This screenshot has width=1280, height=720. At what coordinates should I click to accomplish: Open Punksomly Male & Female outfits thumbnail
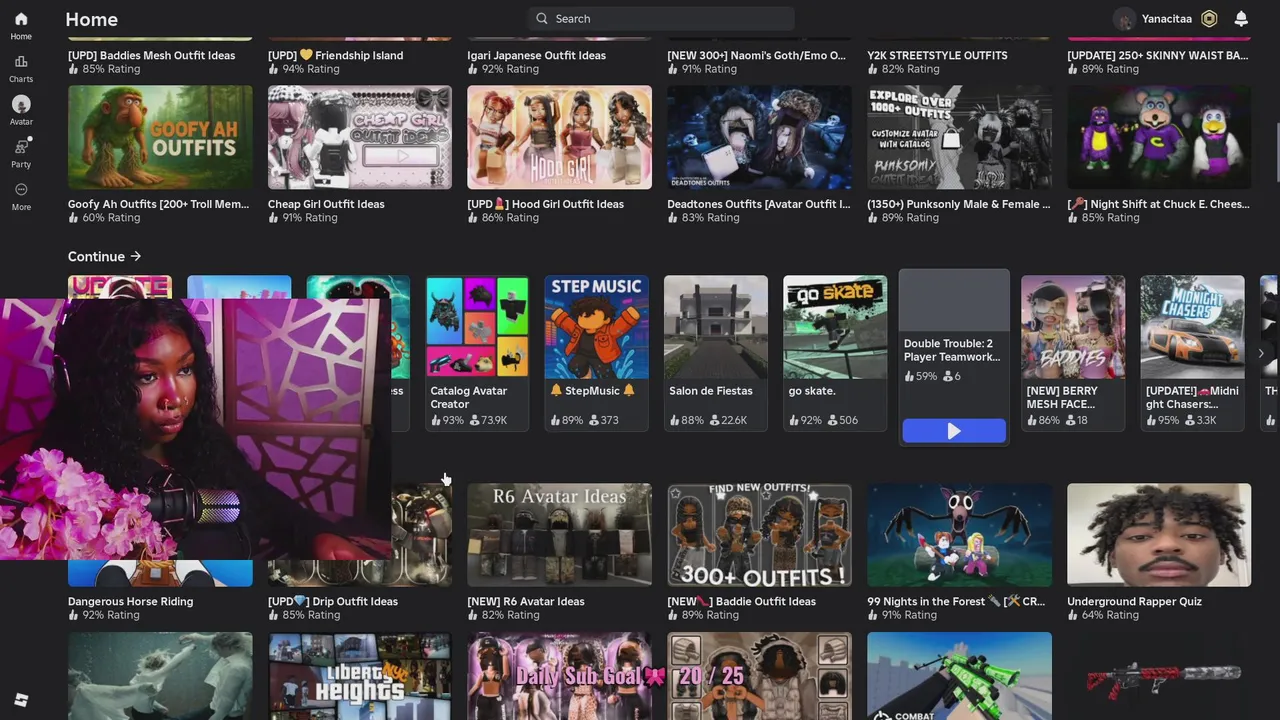(x=959, y=137)
